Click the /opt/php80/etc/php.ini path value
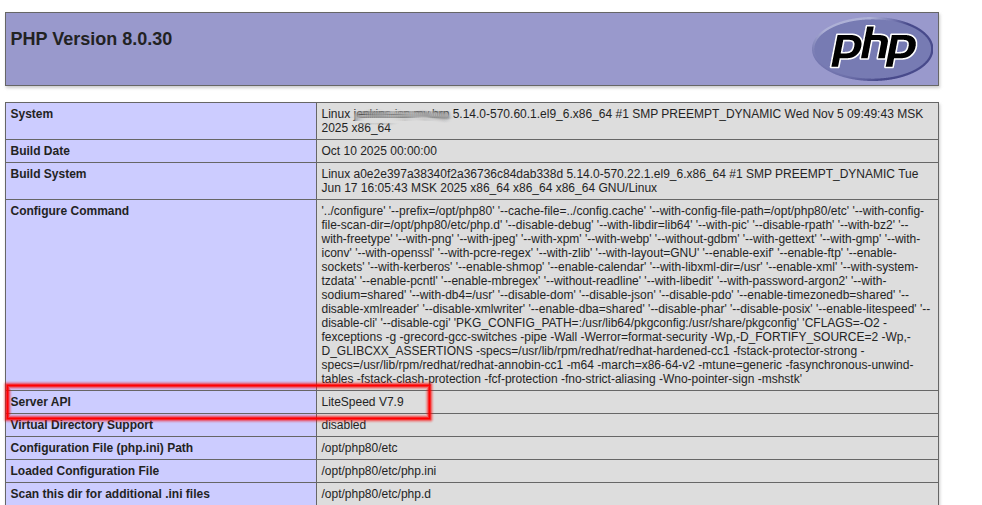Image resolution: width=982 pixels, height=505 pixels. click(x=378, y=471)
